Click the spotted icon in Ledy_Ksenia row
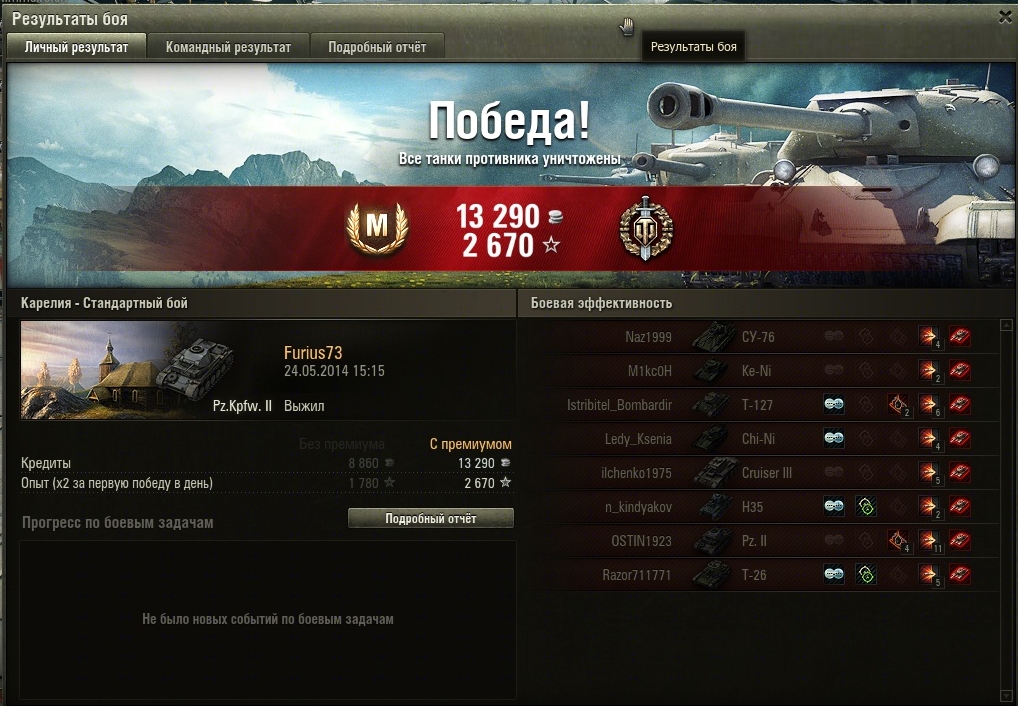The width and height of the screenshot is (1018, 706). (x=834, y=438)
